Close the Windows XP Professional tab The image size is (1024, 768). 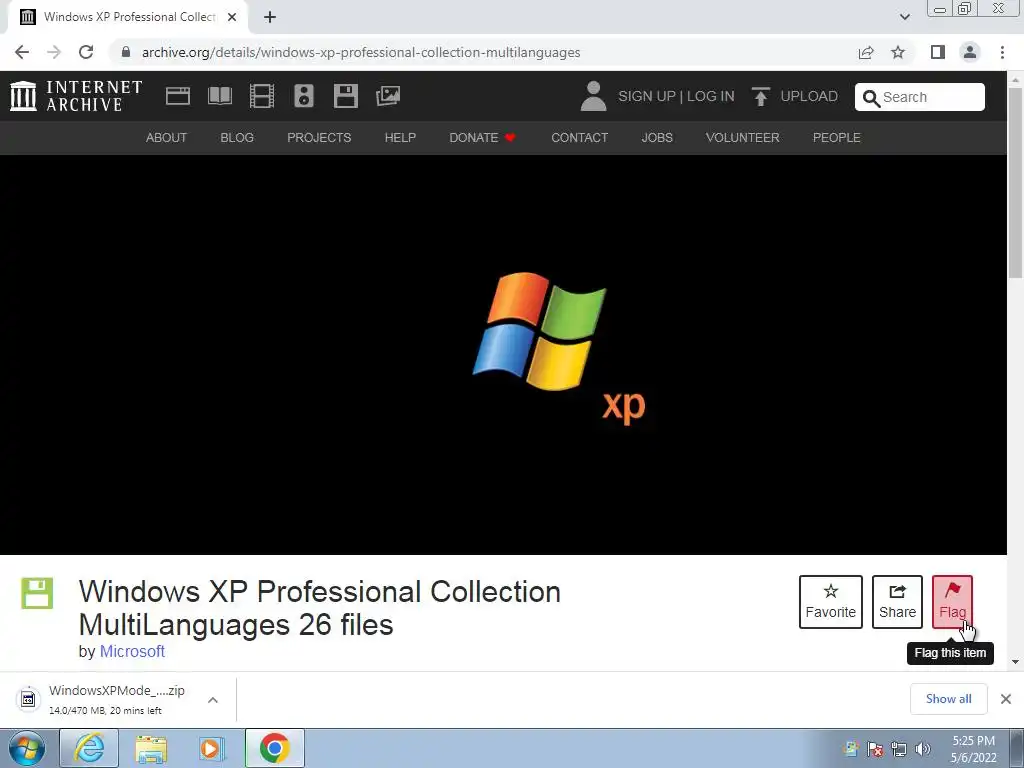tap(232, 17)
